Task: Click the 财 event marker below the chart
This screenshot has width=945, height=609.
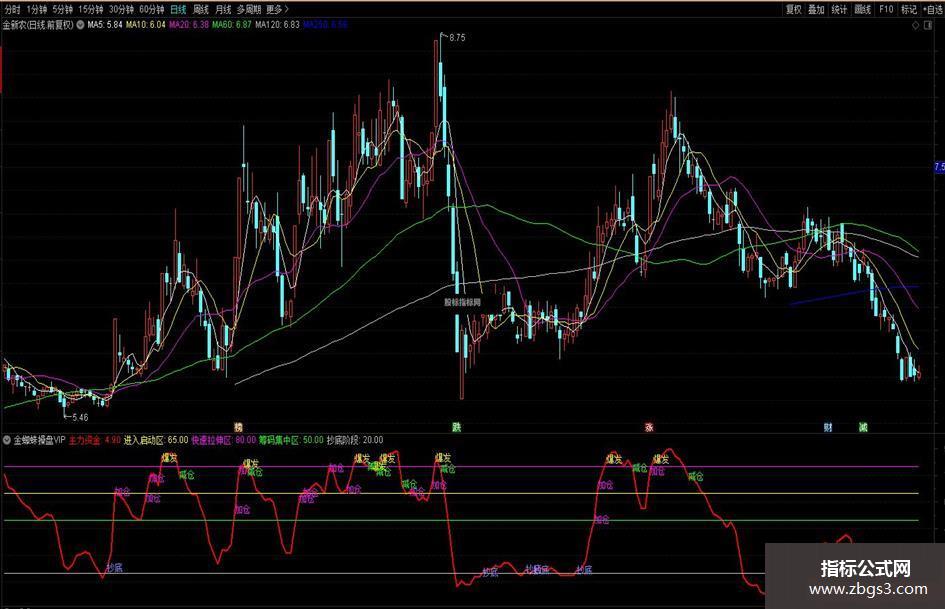Action: coord(827,426)
